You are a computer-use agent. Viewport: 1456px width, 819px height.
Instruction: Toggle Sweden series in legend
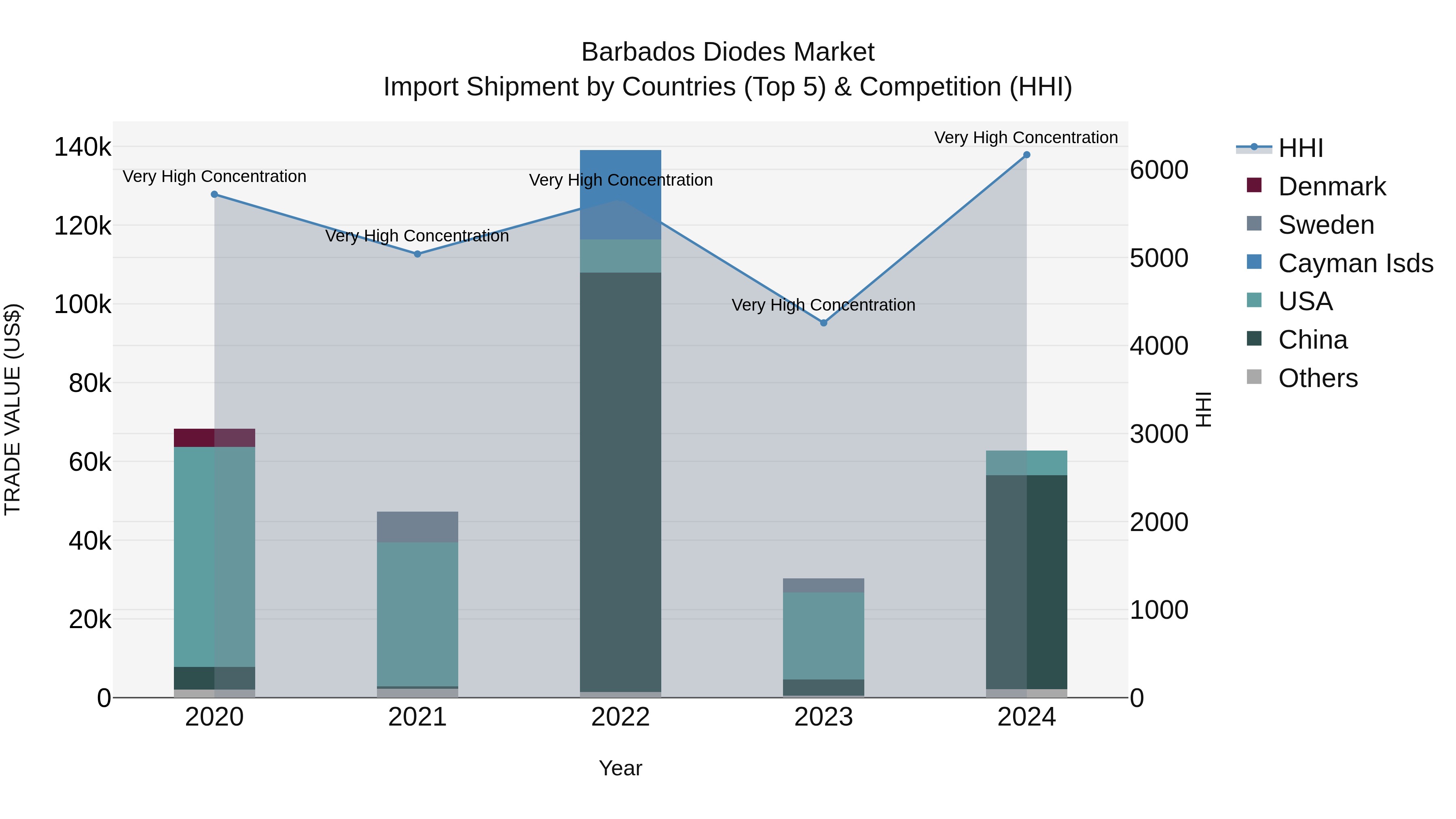pyautogui.click(x=1310, y=225)
